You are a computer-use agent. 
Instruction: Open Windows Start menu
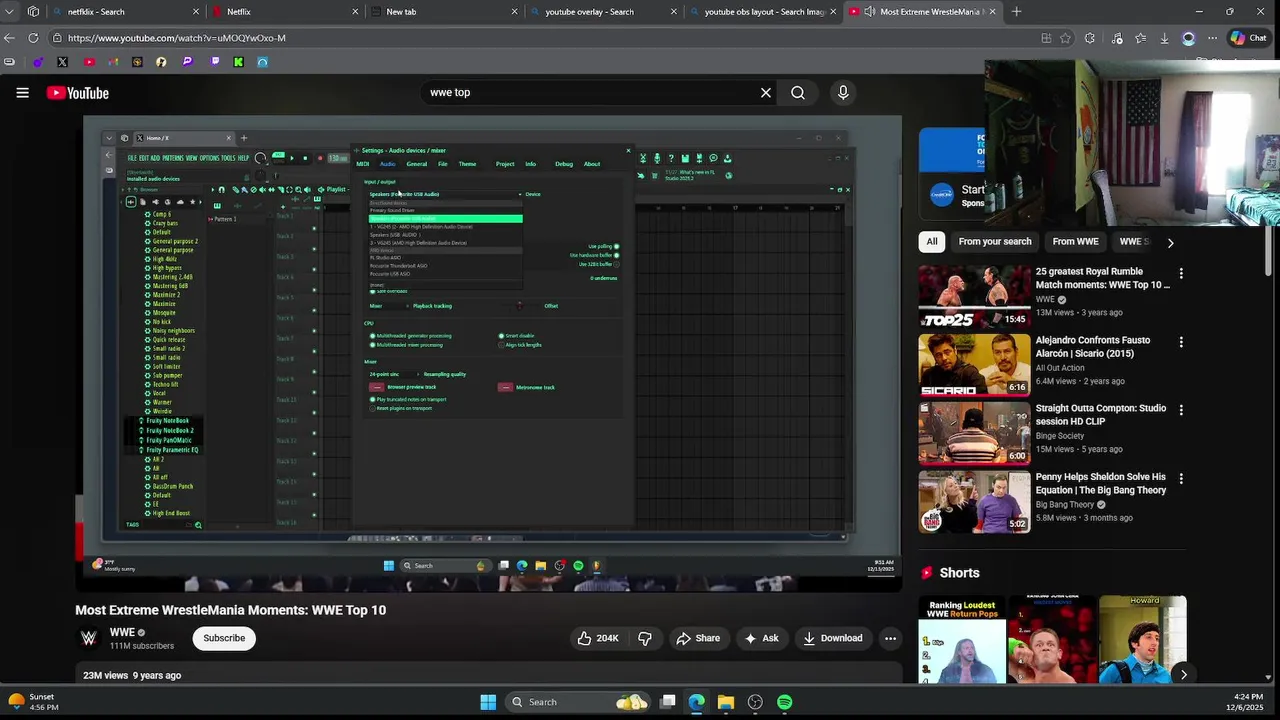coord(488,702)
